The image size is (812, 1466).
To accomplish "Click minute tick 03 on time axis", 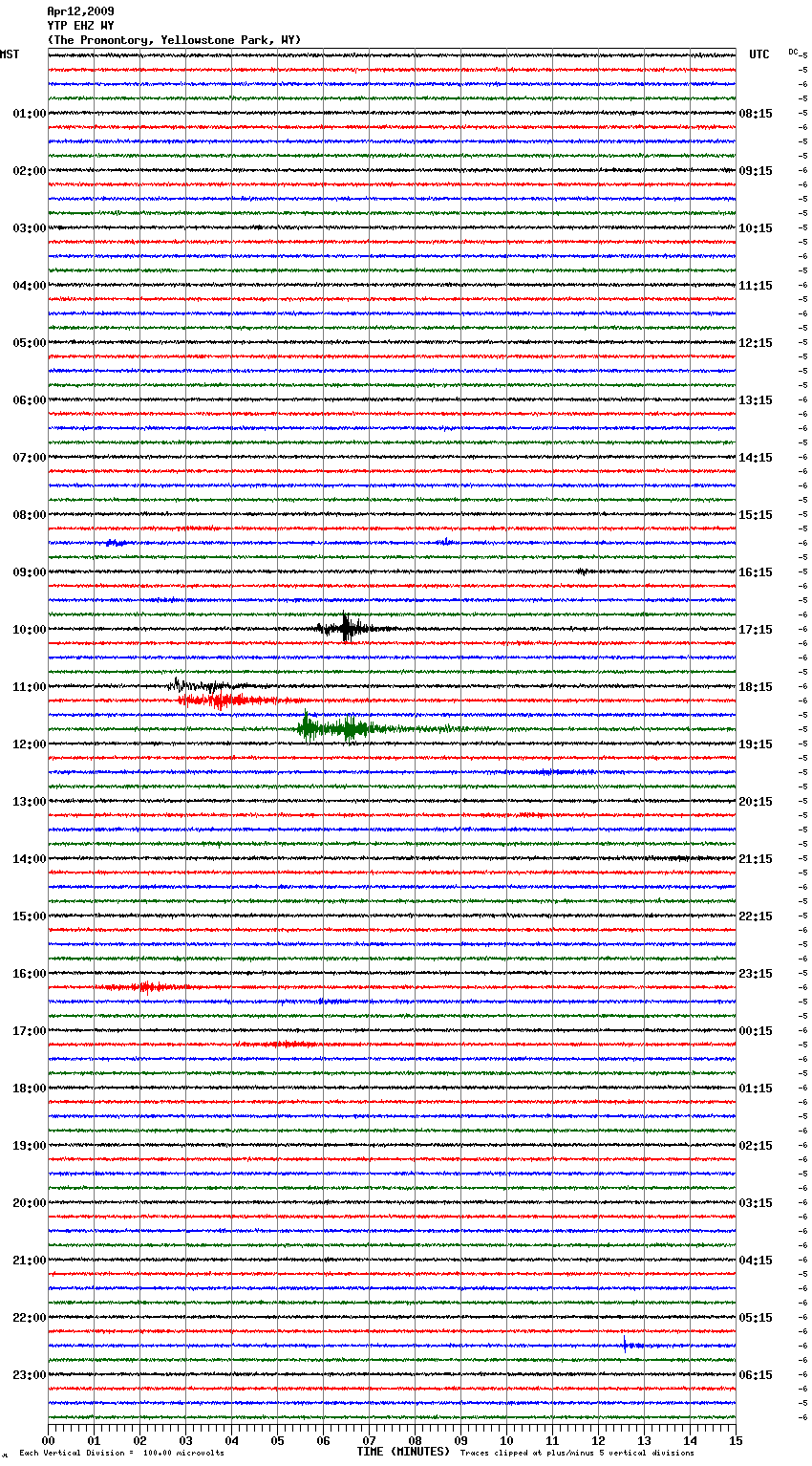I will point(185,1440).
